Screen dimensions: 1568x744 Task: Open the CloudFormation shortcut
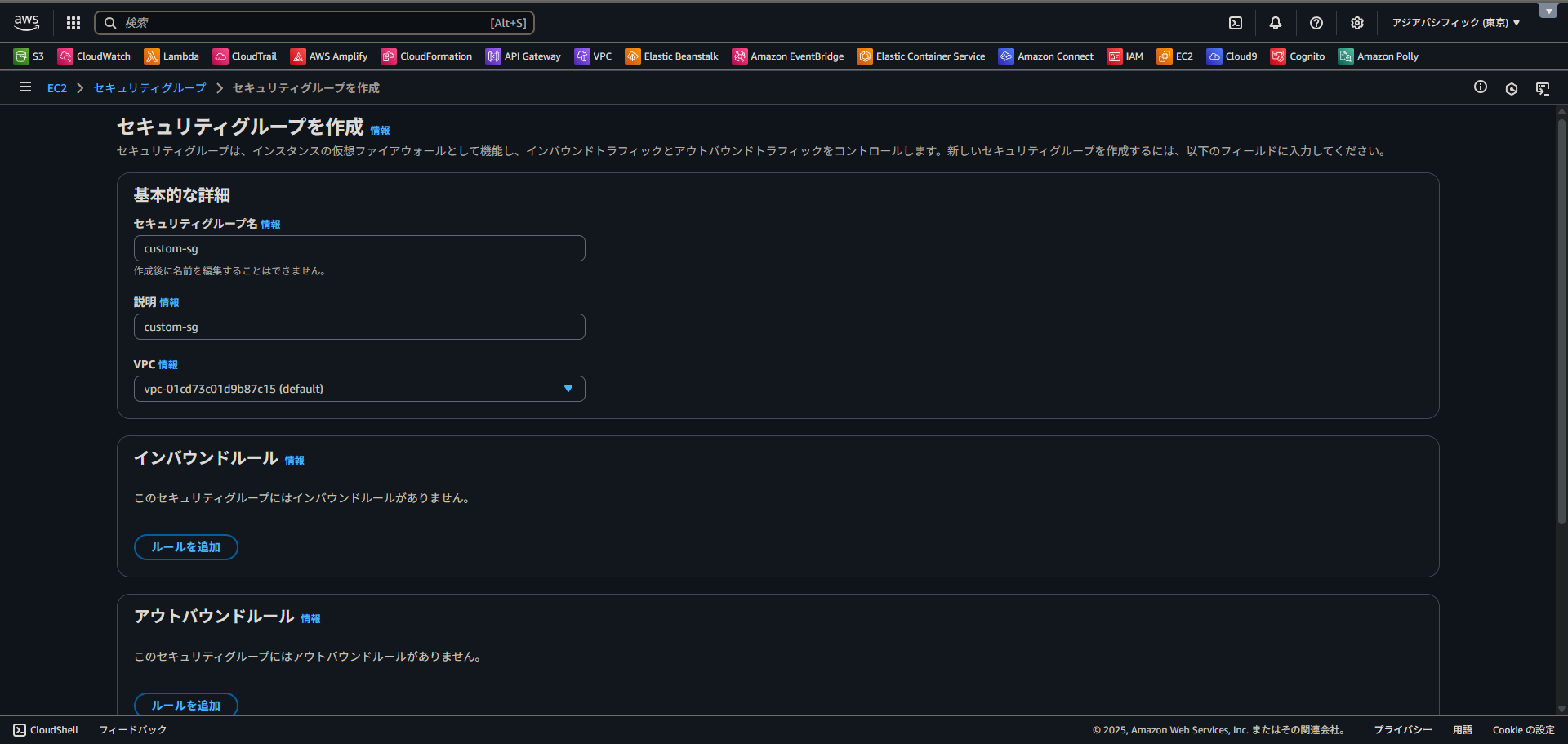coord(426,56)
